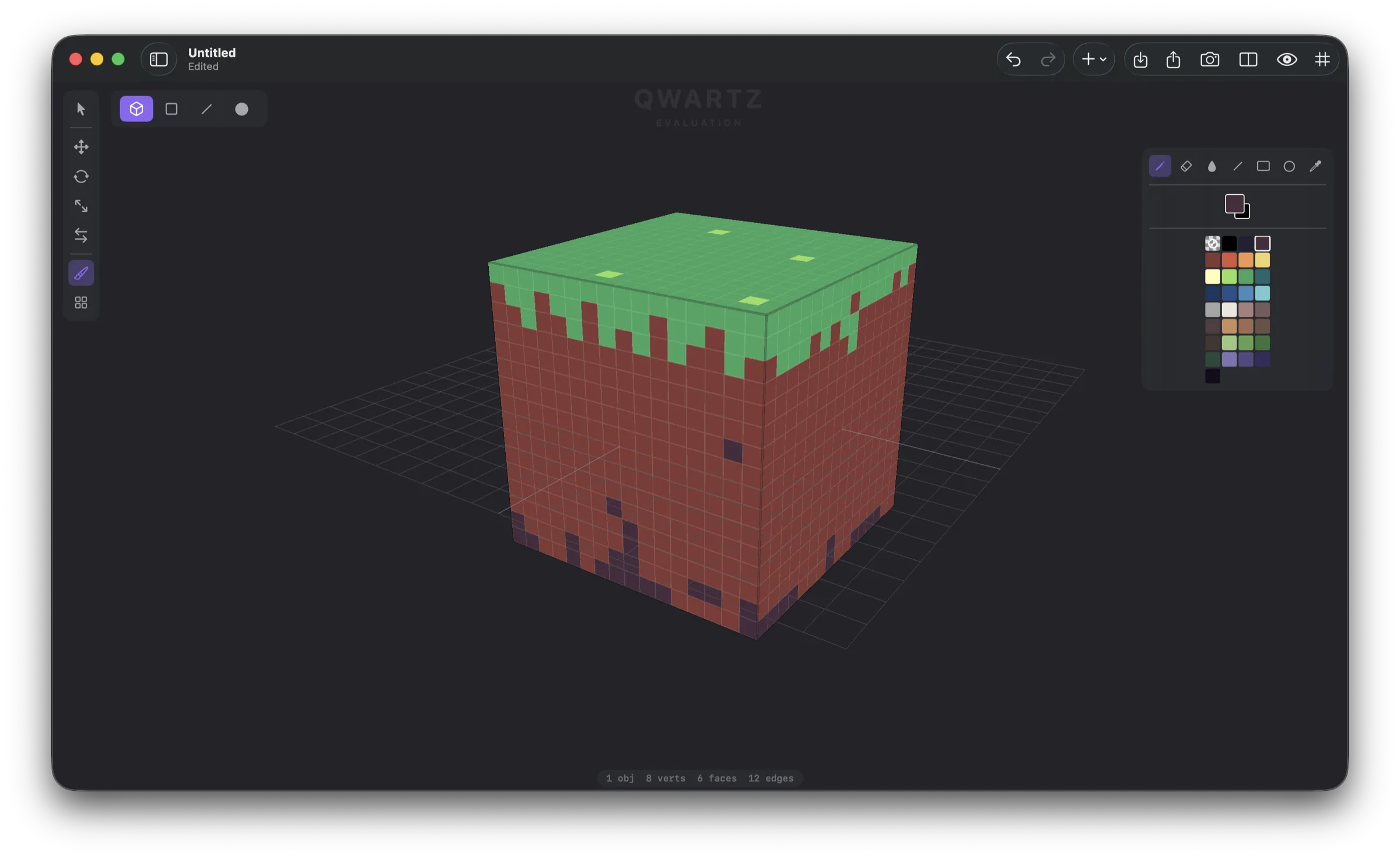Take a snapshot with the camera icon

coord(1210,59)
